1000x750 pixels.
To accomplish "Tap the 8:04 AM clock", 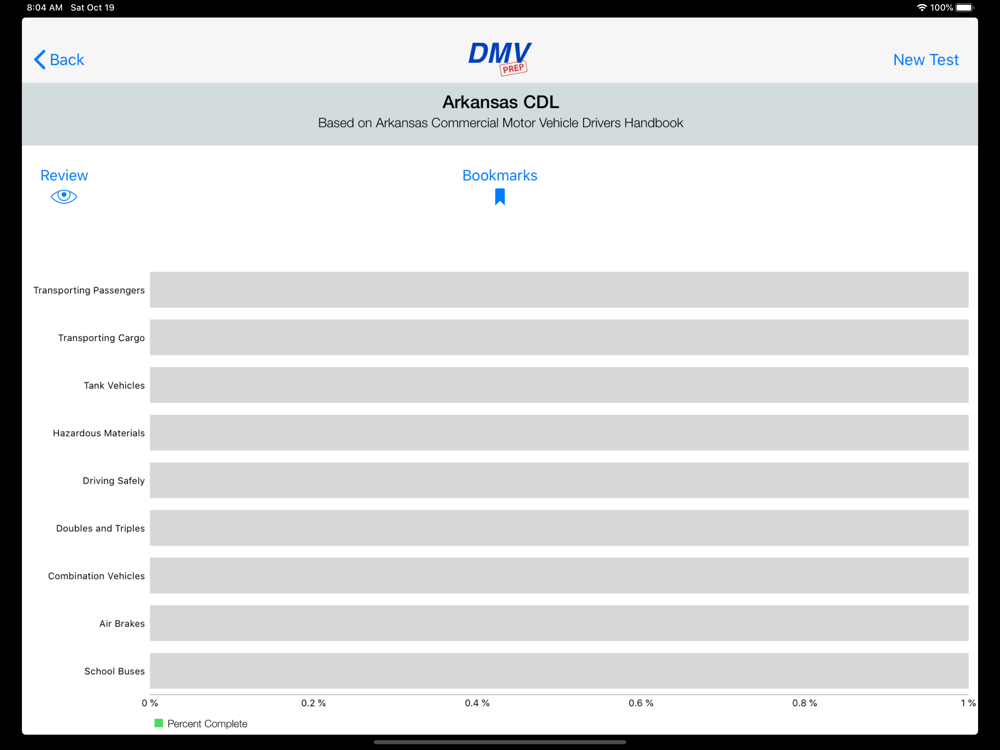I will coord(44,8).
